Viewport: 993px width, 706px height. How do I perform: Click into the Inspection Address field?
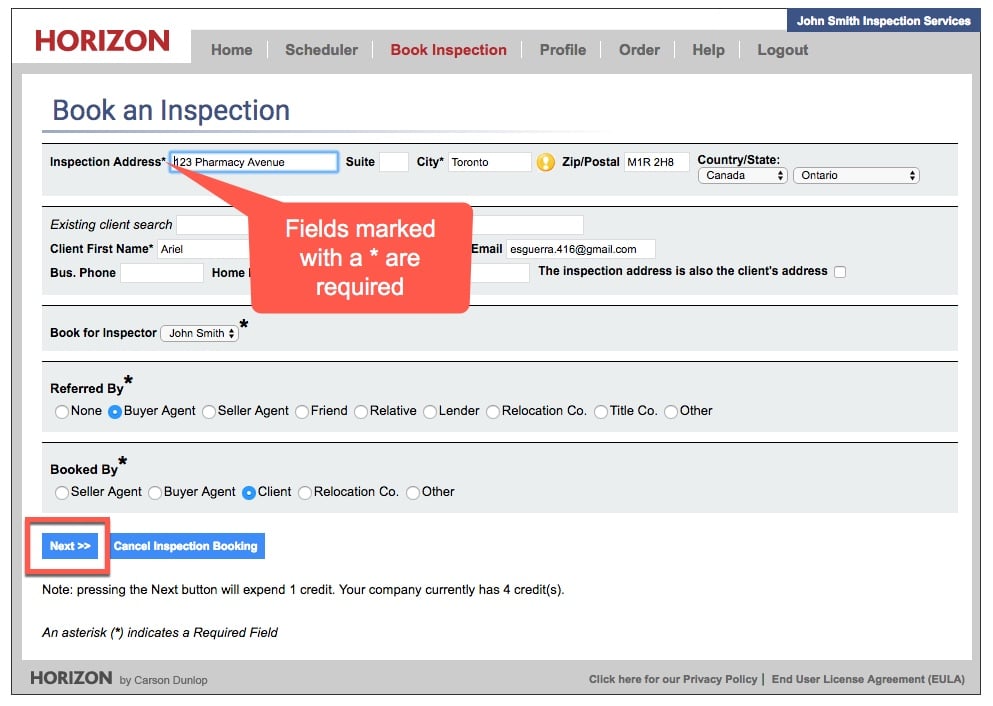click(254, 162)
